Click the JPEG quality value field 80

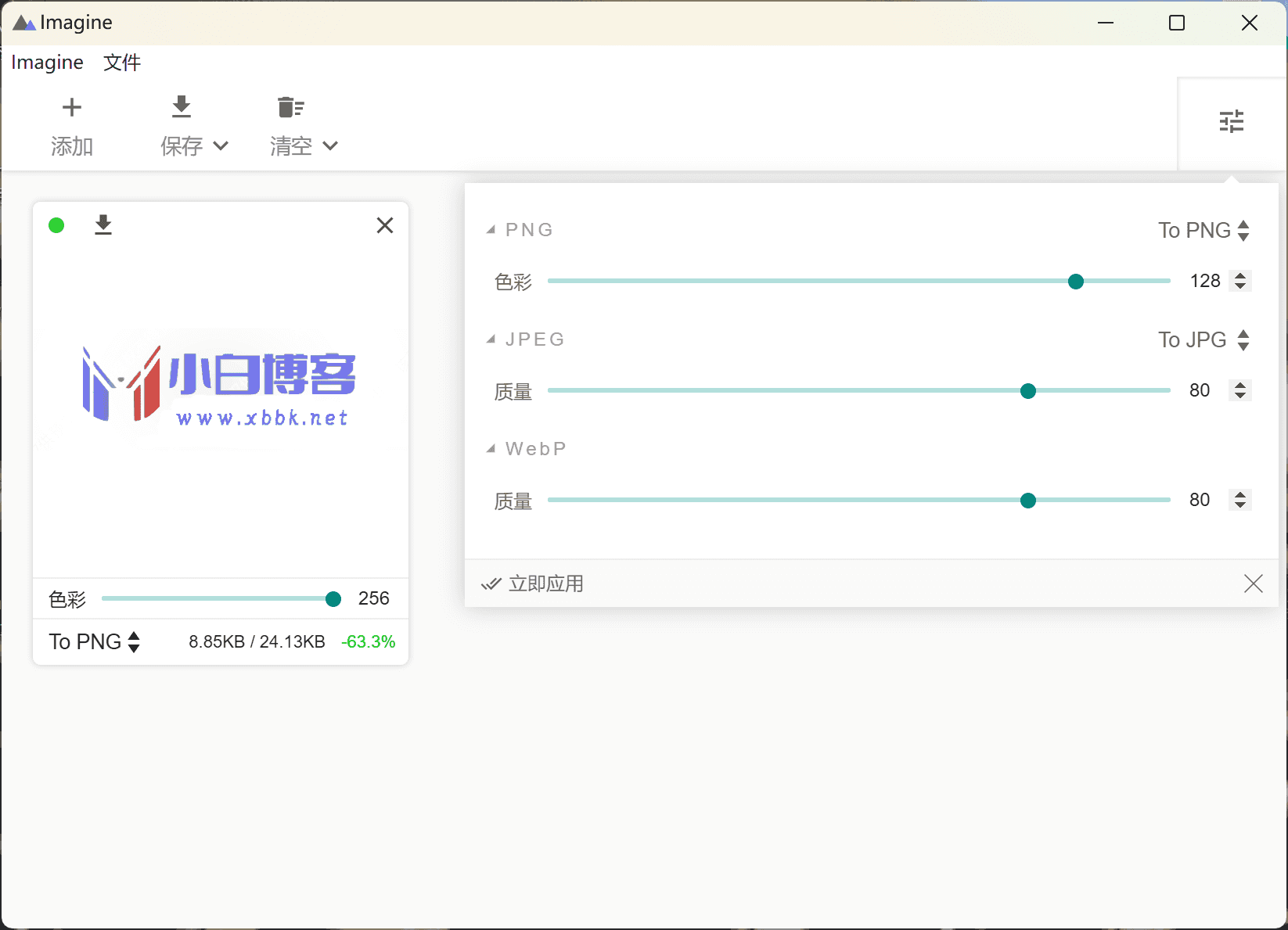point(1200,390)
